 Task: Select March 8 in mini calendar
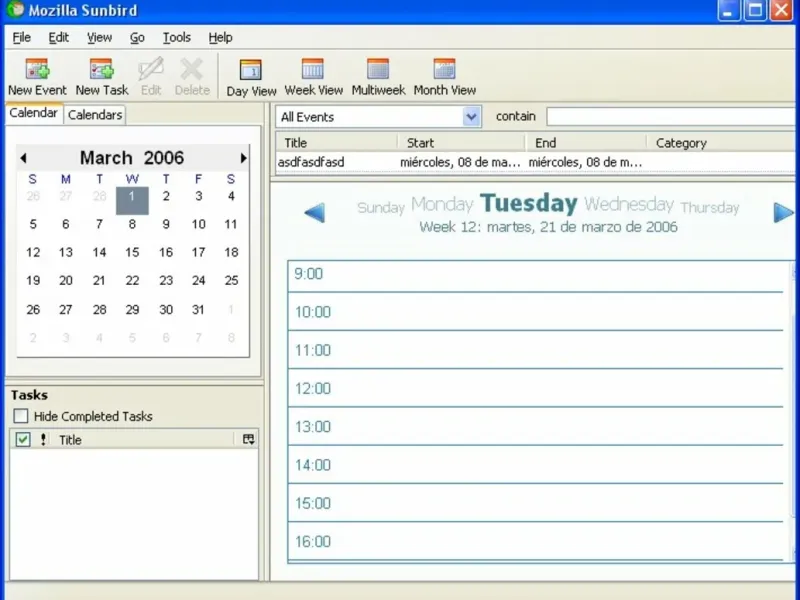[x=132, y=224]
